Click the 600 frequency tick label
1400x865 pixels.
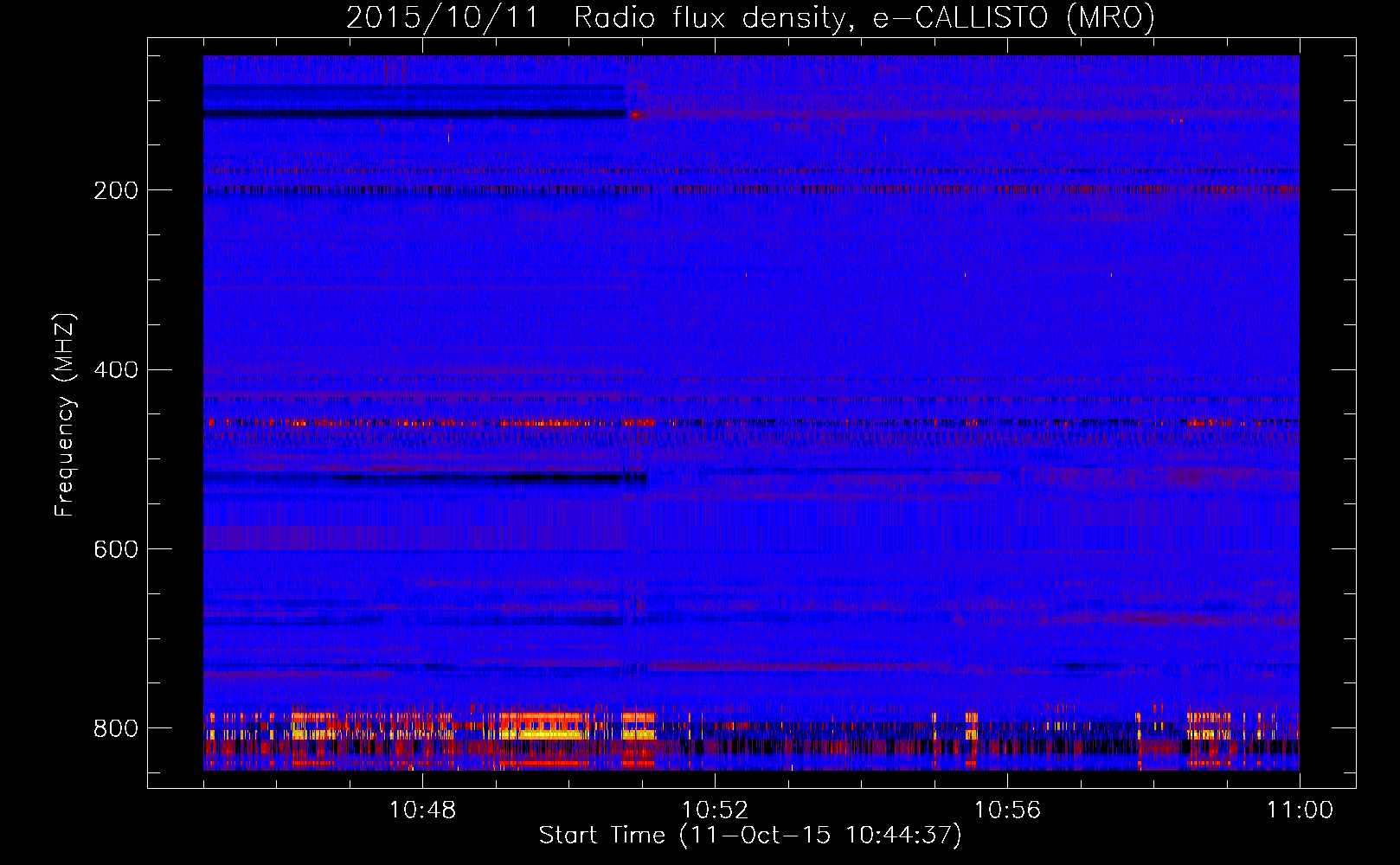(116, 550)
